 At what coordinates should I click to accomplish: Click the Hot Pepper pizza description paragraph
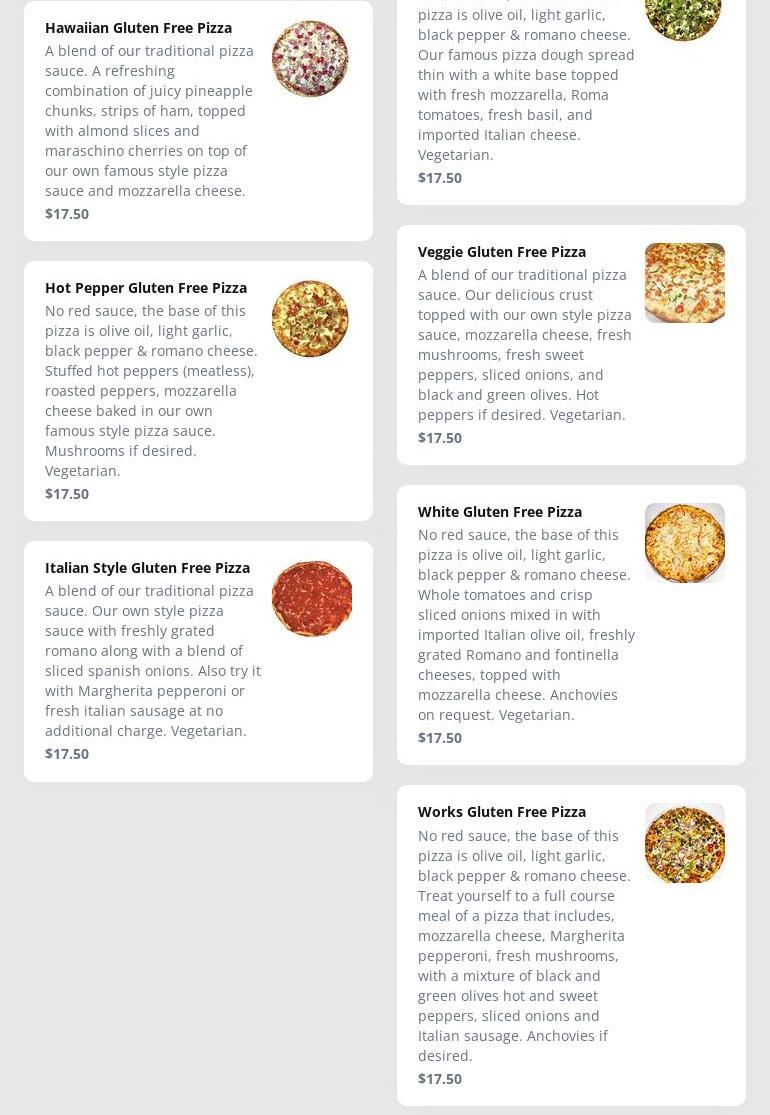pos(151,391)
